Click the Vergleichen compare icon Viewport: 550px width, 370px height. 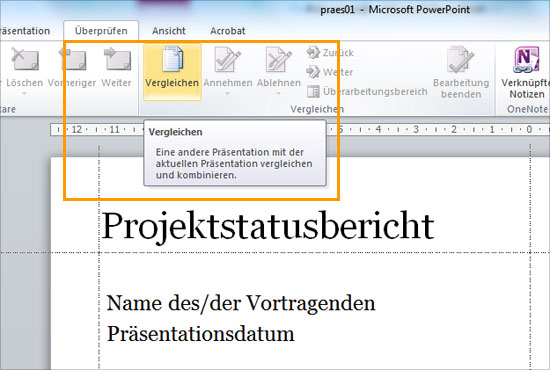pos(172,60)
